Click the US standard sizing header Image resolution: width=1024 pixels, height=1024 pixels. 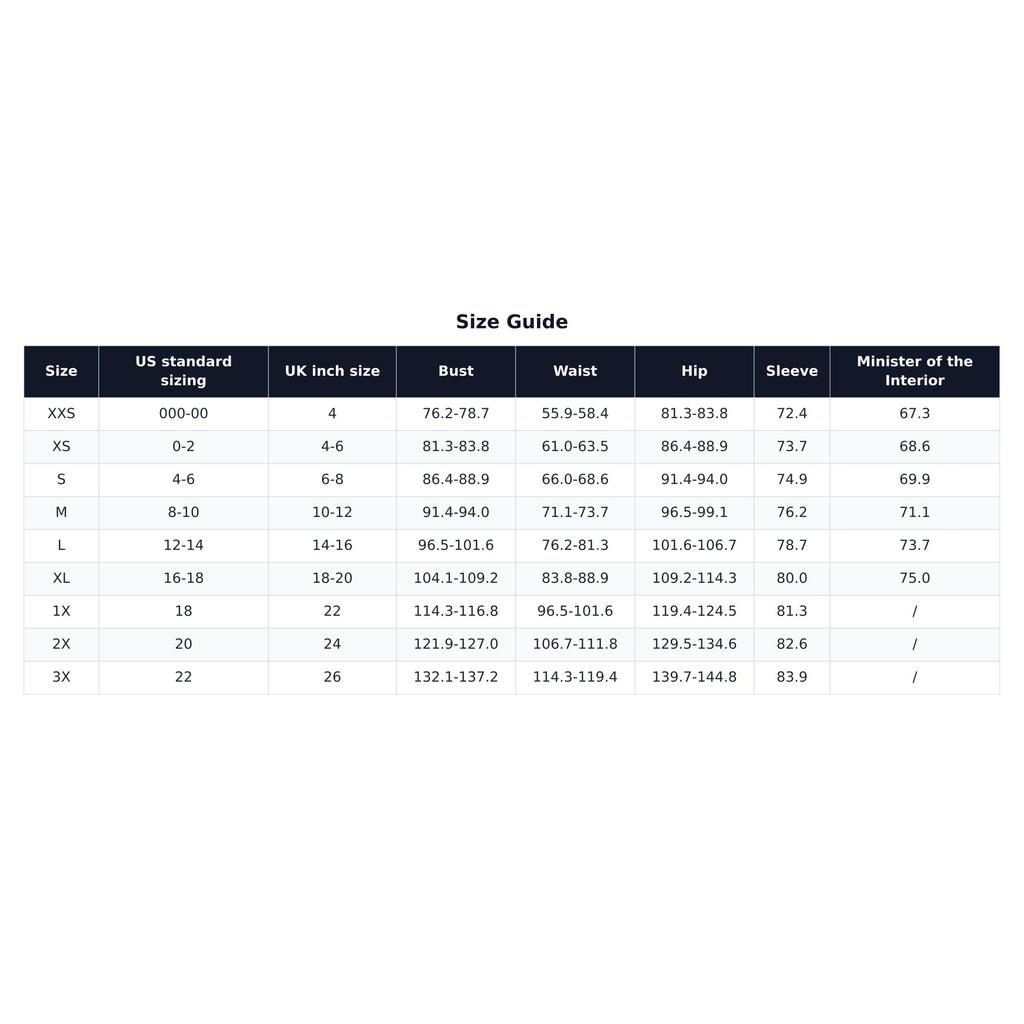pyautogui.click(x=184, y=371)
